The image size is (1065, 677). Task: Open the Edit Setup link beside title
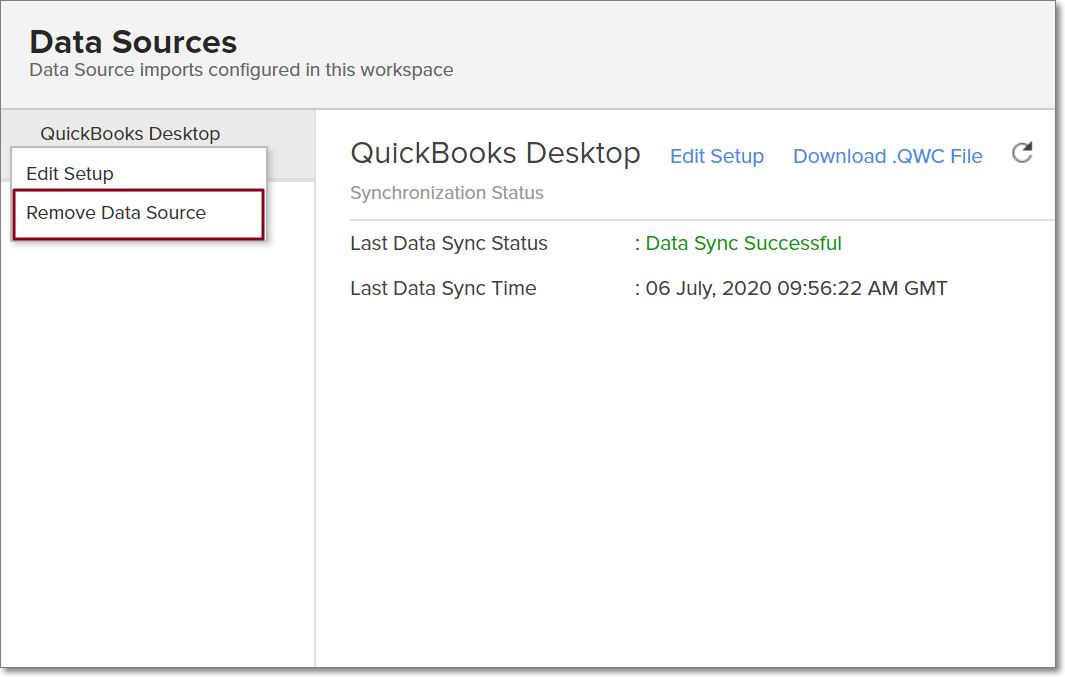point(716,156)
